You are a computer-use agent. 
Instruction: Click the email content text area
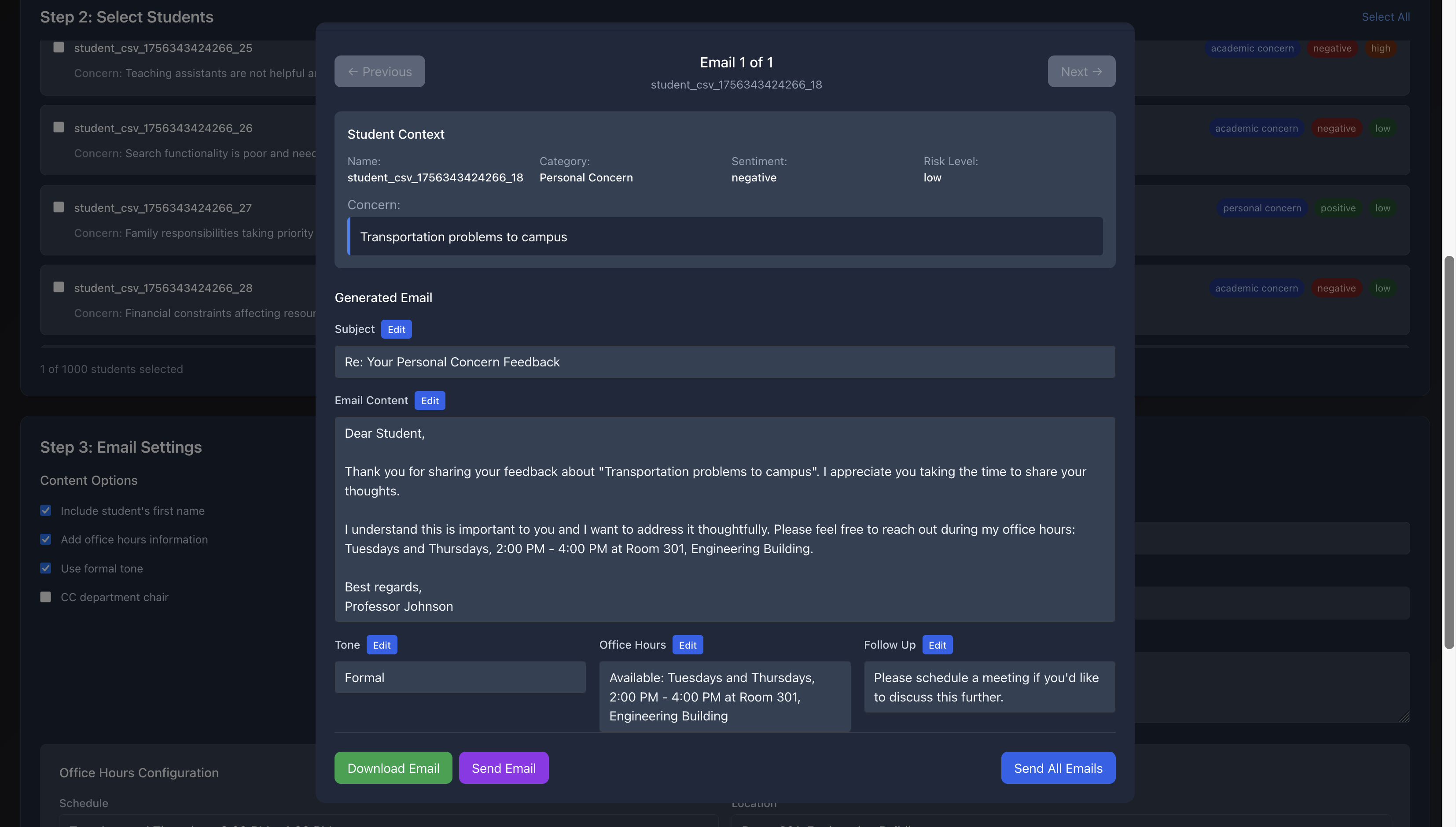pyautogui.click(x=724, y=519)
